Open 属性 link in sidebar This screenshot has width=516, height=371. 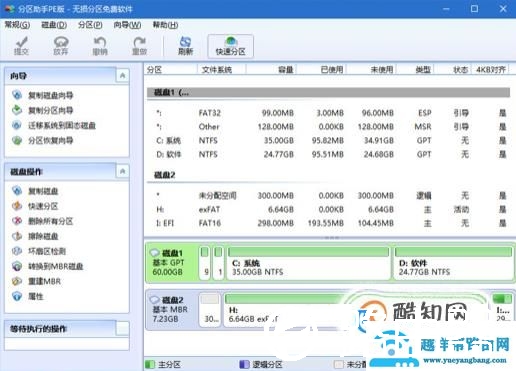point(36,296)
